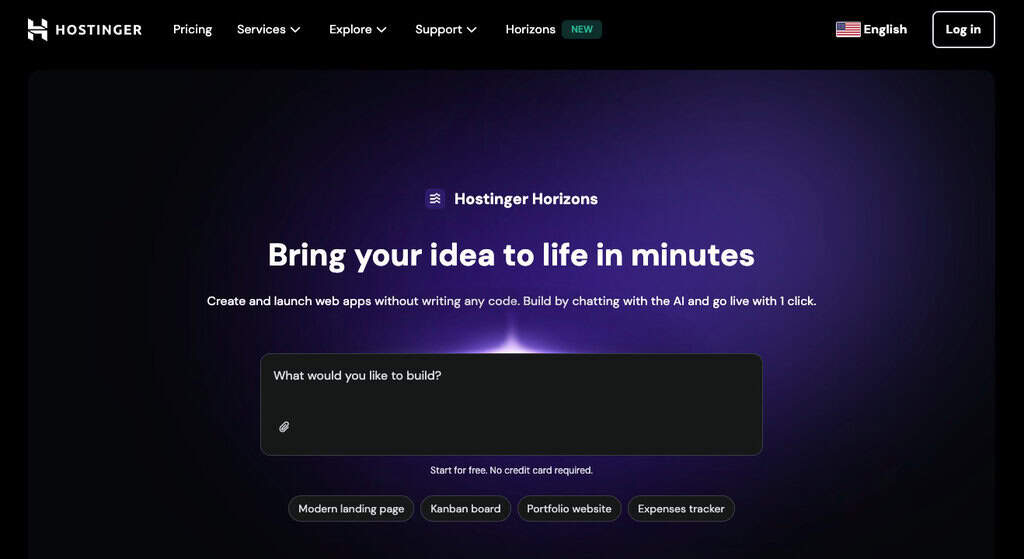Select the Portfolio website suggestion
The width and height of the screenshot is (1024, 559).
[x=569, y=509]
